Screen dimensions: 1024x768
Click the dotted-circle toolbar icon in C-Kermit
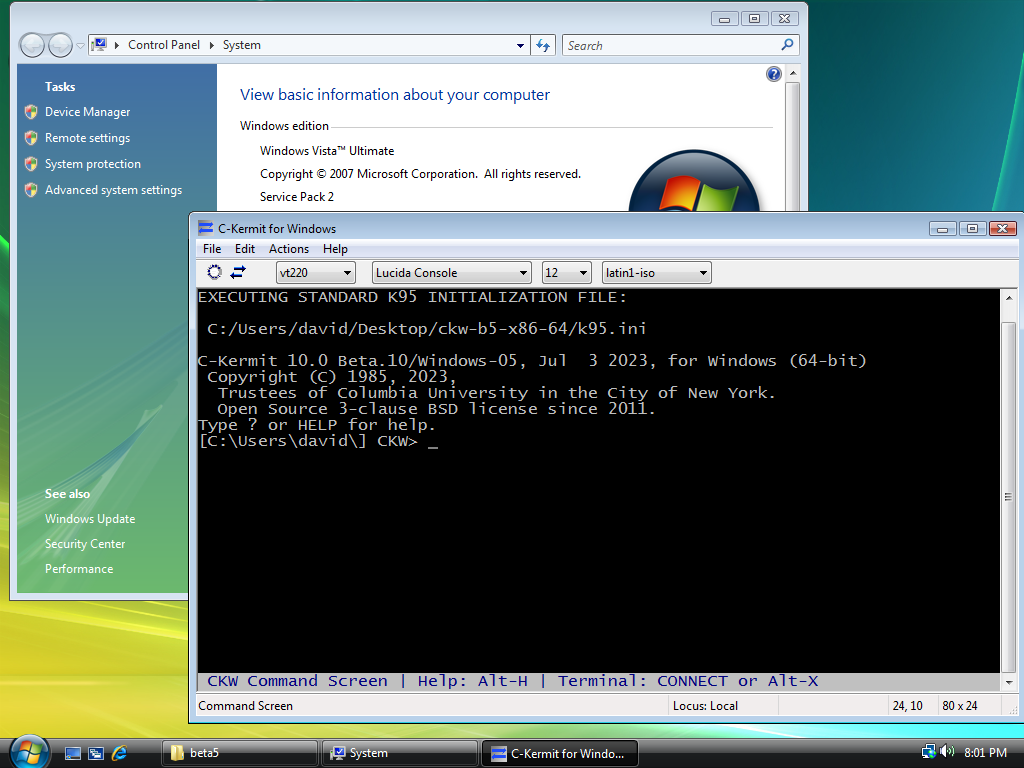pos(214,272)
